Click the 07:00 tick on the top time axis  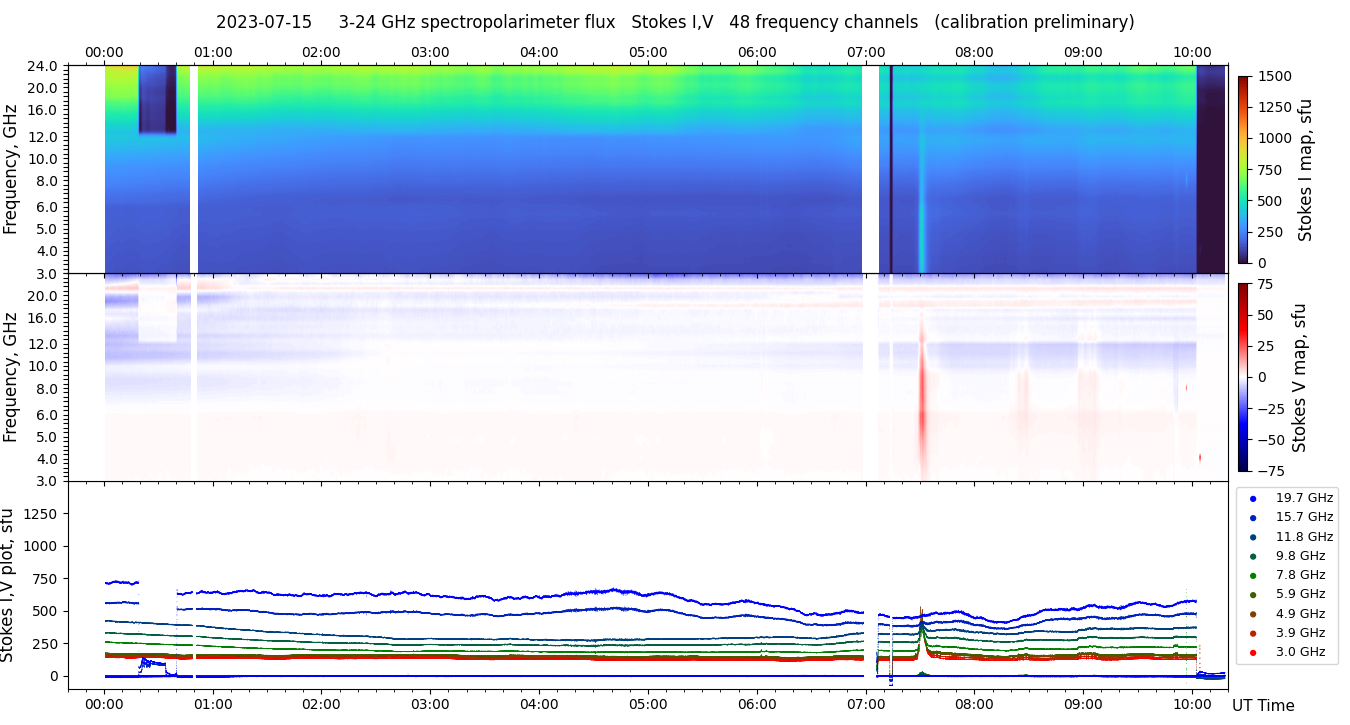coord(866,52)
